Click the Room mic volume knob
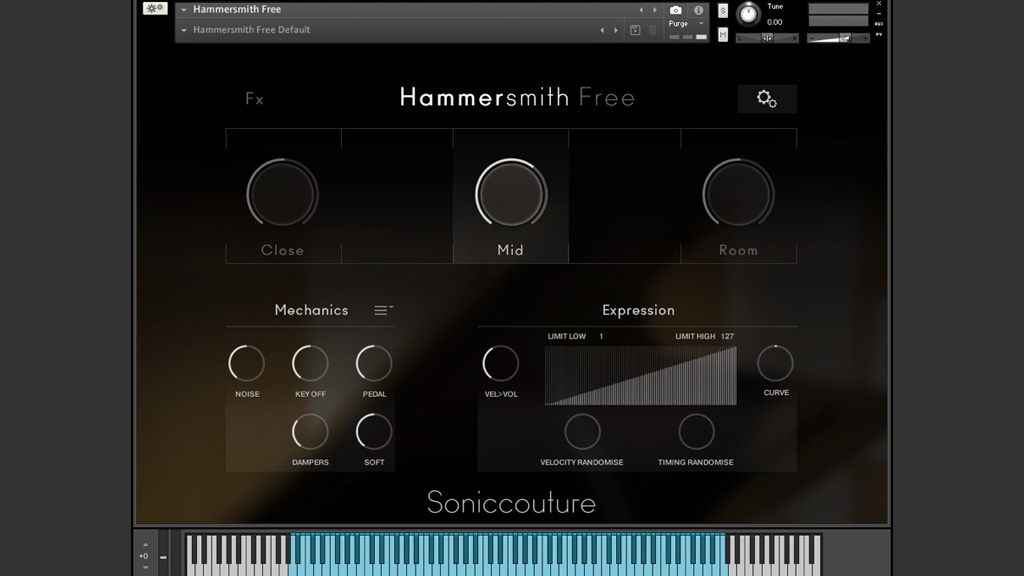 coord(739,194)
